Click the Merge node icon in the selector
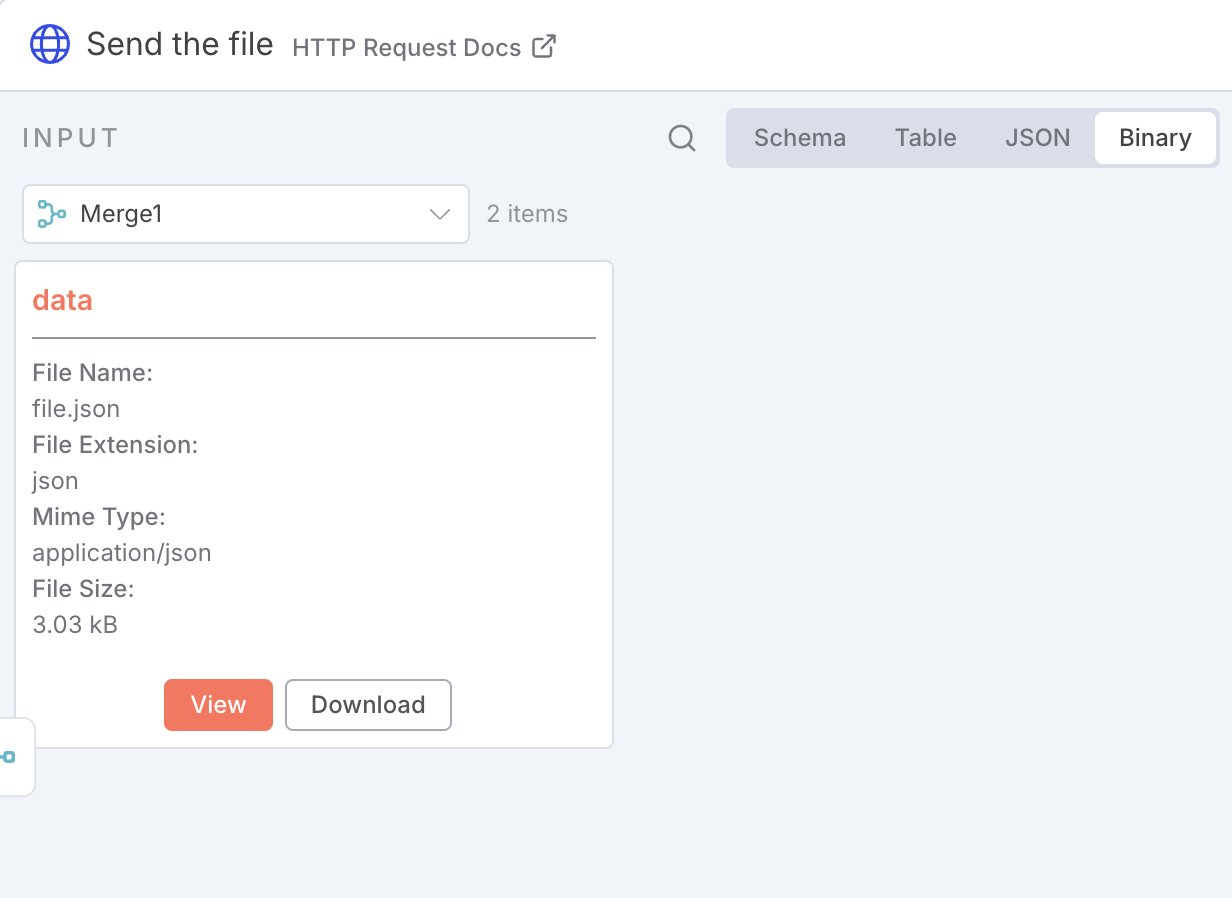Viewport: 1232px width, 898px height. tap(51, 213)
